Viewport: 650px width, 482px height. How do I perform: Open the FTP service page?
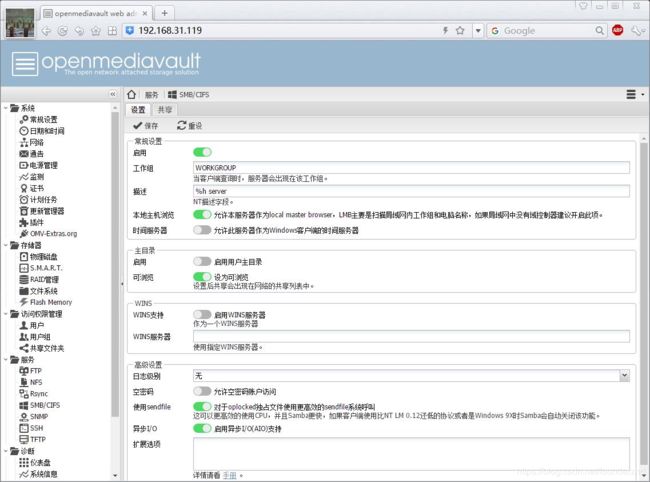click(x=31, y=371)
